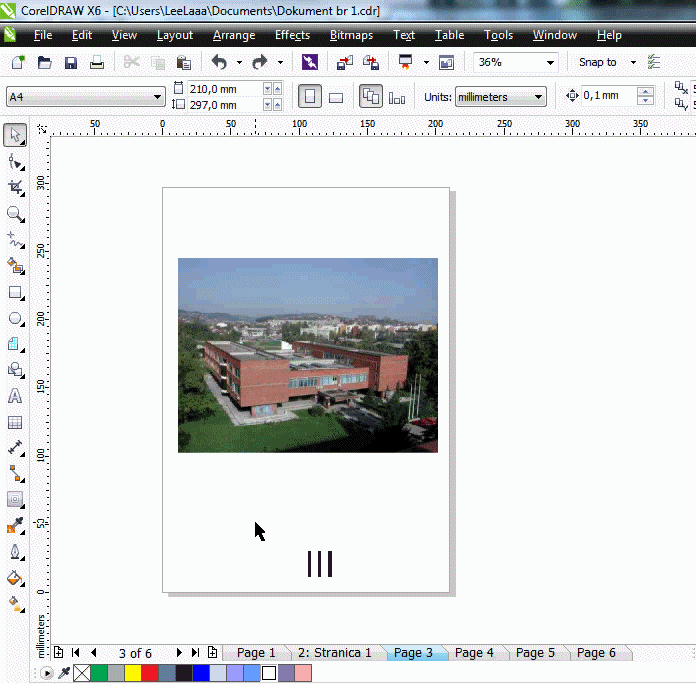Switch to the Page 4 tab
The height and width of the screenshot is (684, 696).
[474, 653]
